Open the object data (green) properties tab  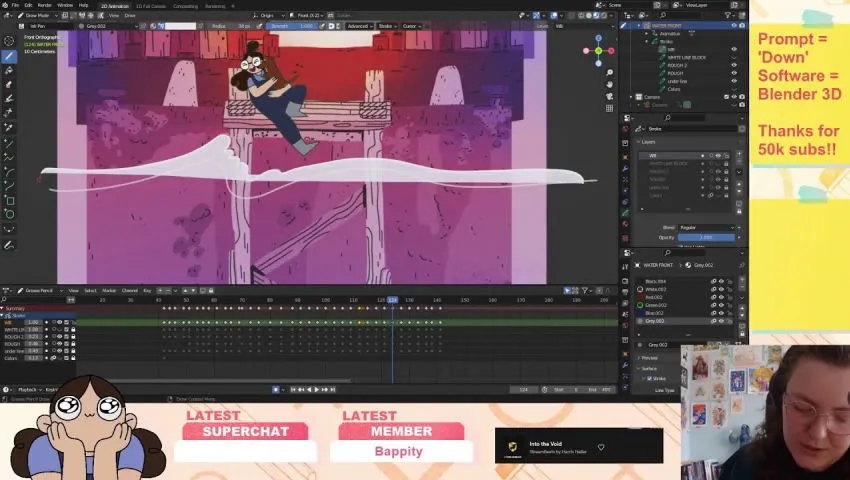[626, 213]
